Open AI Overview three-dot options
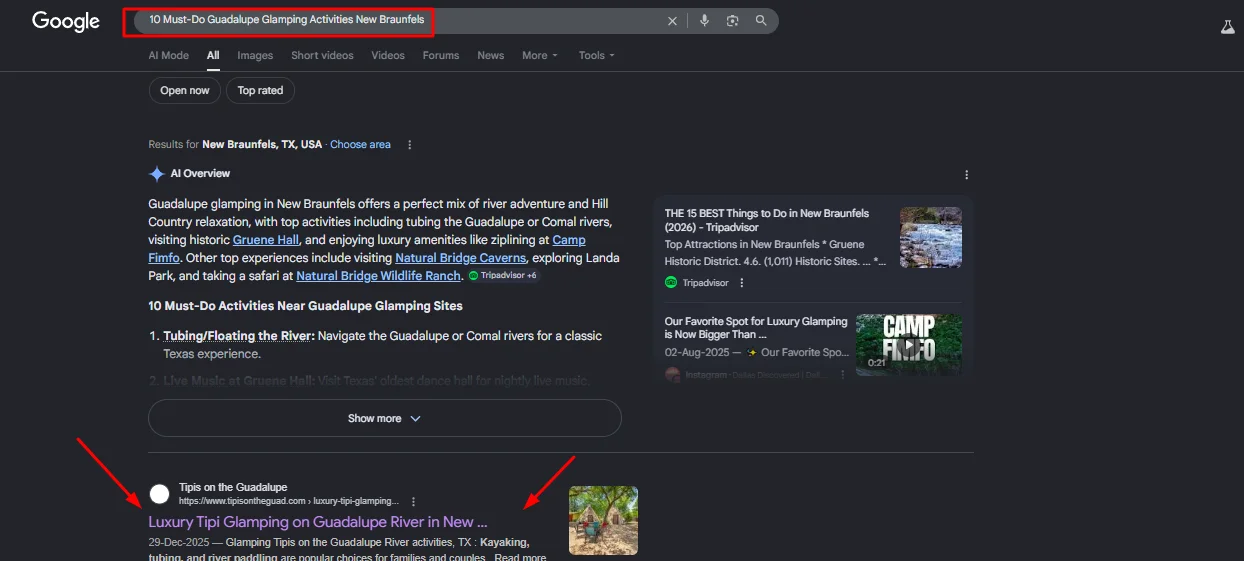 tap(966, 175)
